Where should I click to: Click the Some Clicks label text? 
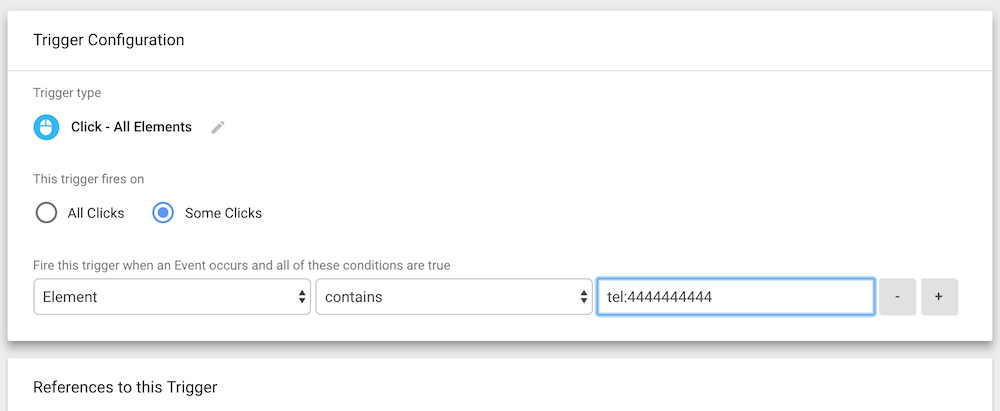(223, 213)
